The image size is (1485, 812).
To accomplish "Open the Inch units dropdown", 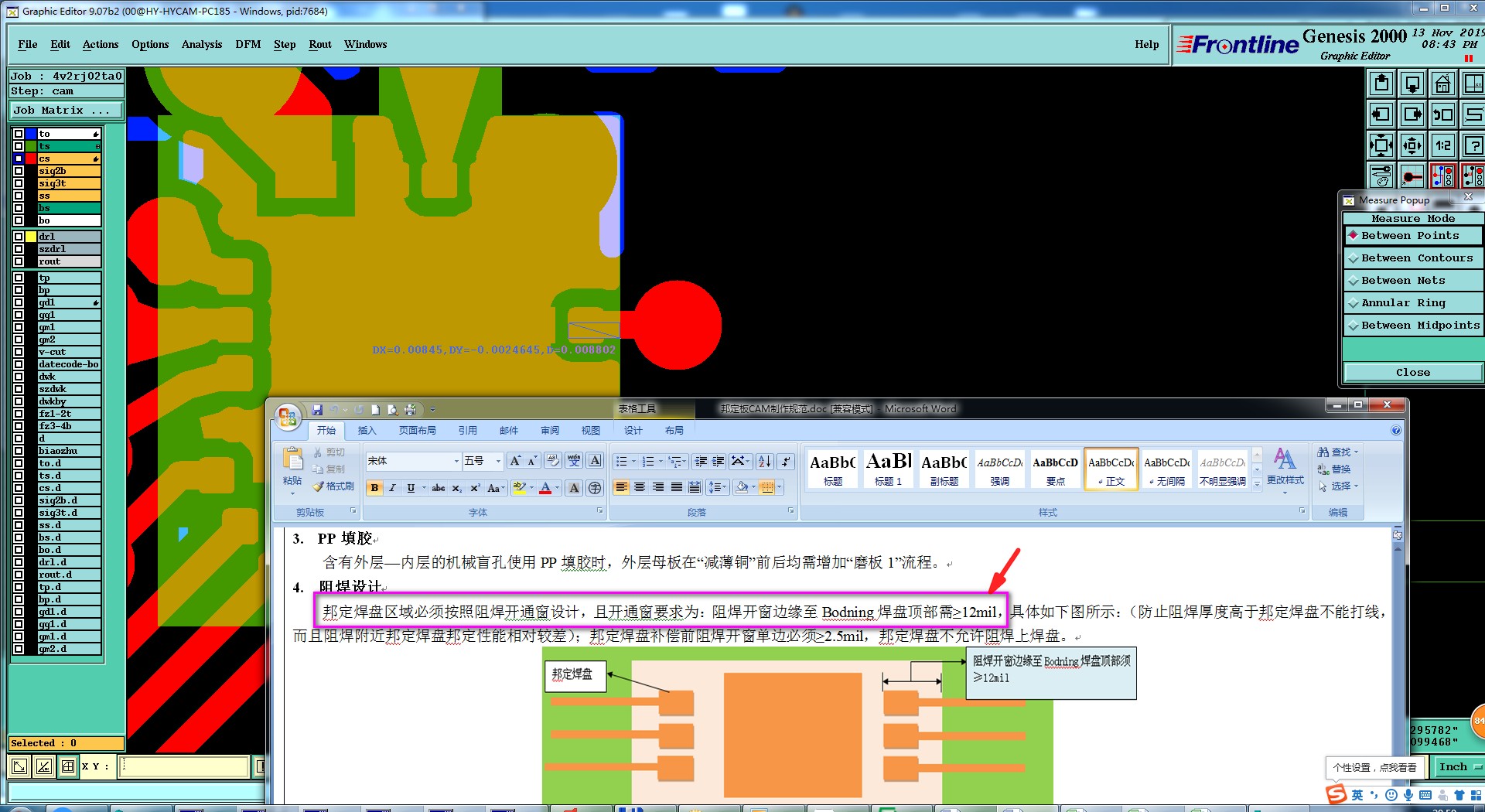I will [x=1459, y=767].
